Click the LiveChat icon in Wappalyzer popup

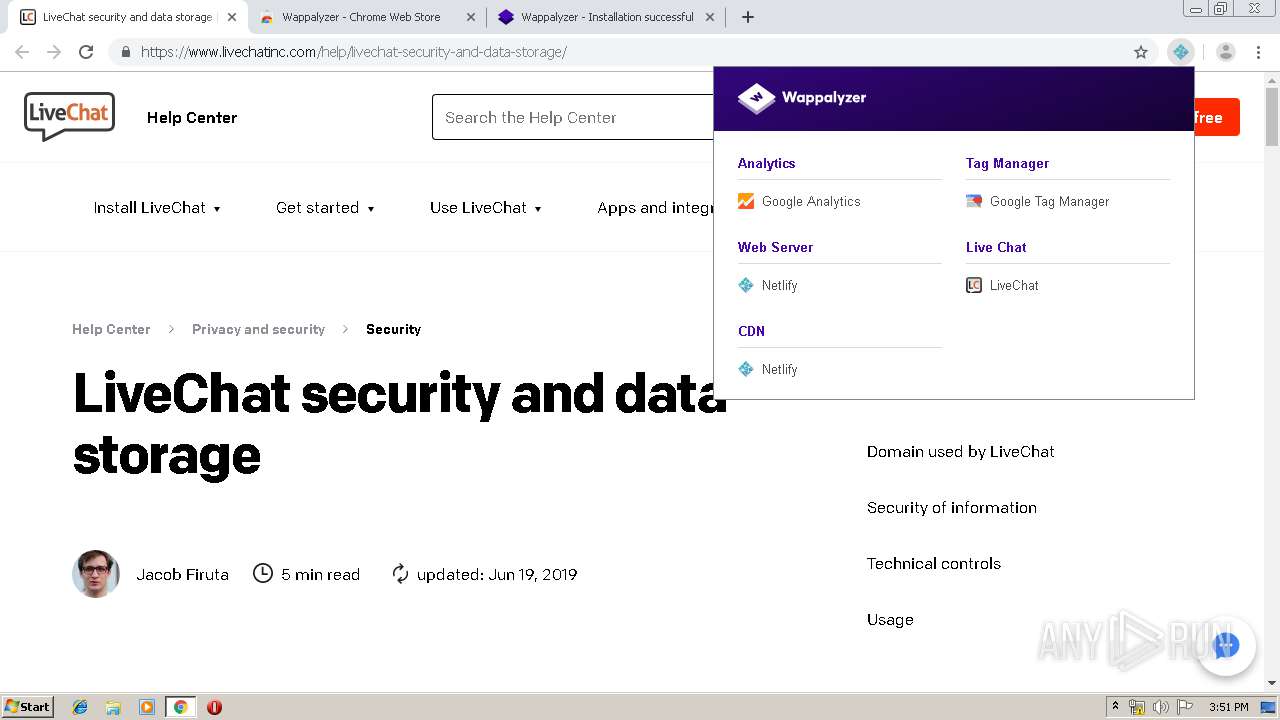coord(974,285)
